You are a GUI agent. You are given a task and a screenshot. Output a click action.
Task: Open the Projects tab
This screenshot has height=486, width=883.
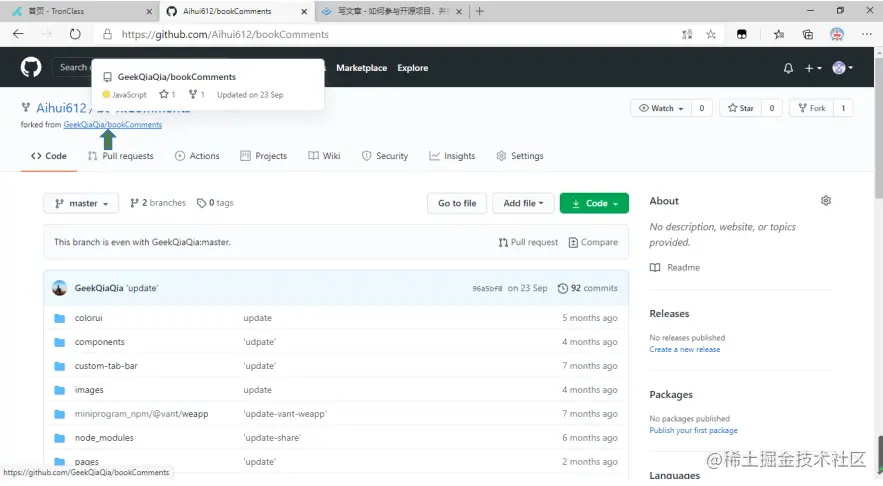pos(264,156)
